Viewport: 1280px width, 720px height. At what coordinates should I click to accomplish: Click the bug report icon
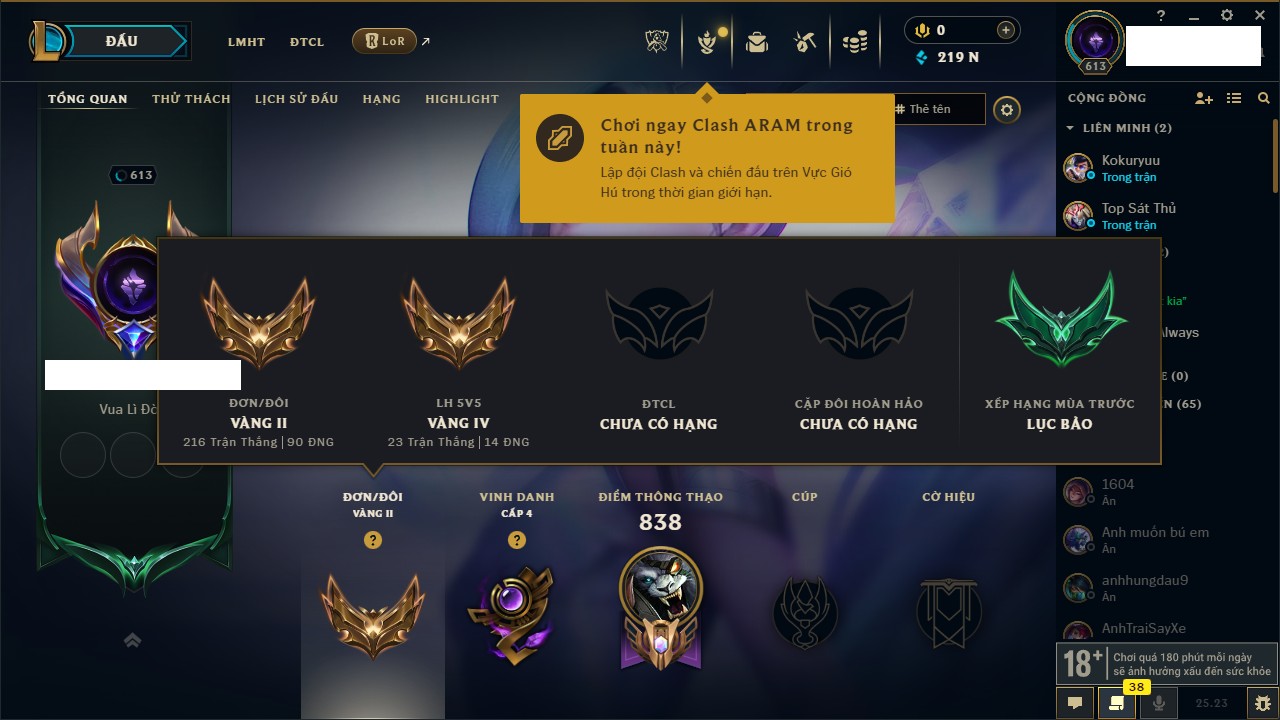[x=1262, y=703]
